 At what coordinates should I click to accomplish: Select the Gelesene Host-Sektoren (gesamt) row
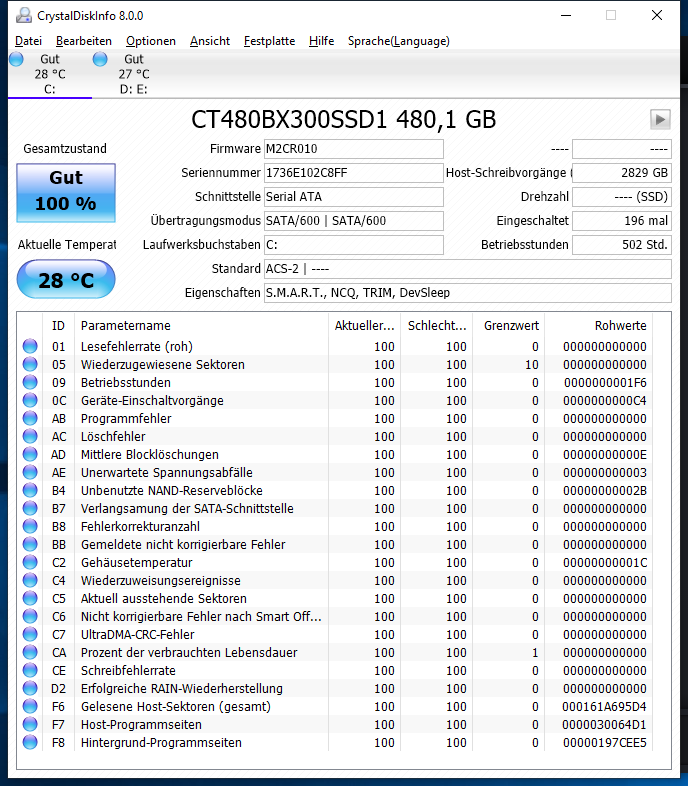336,707
